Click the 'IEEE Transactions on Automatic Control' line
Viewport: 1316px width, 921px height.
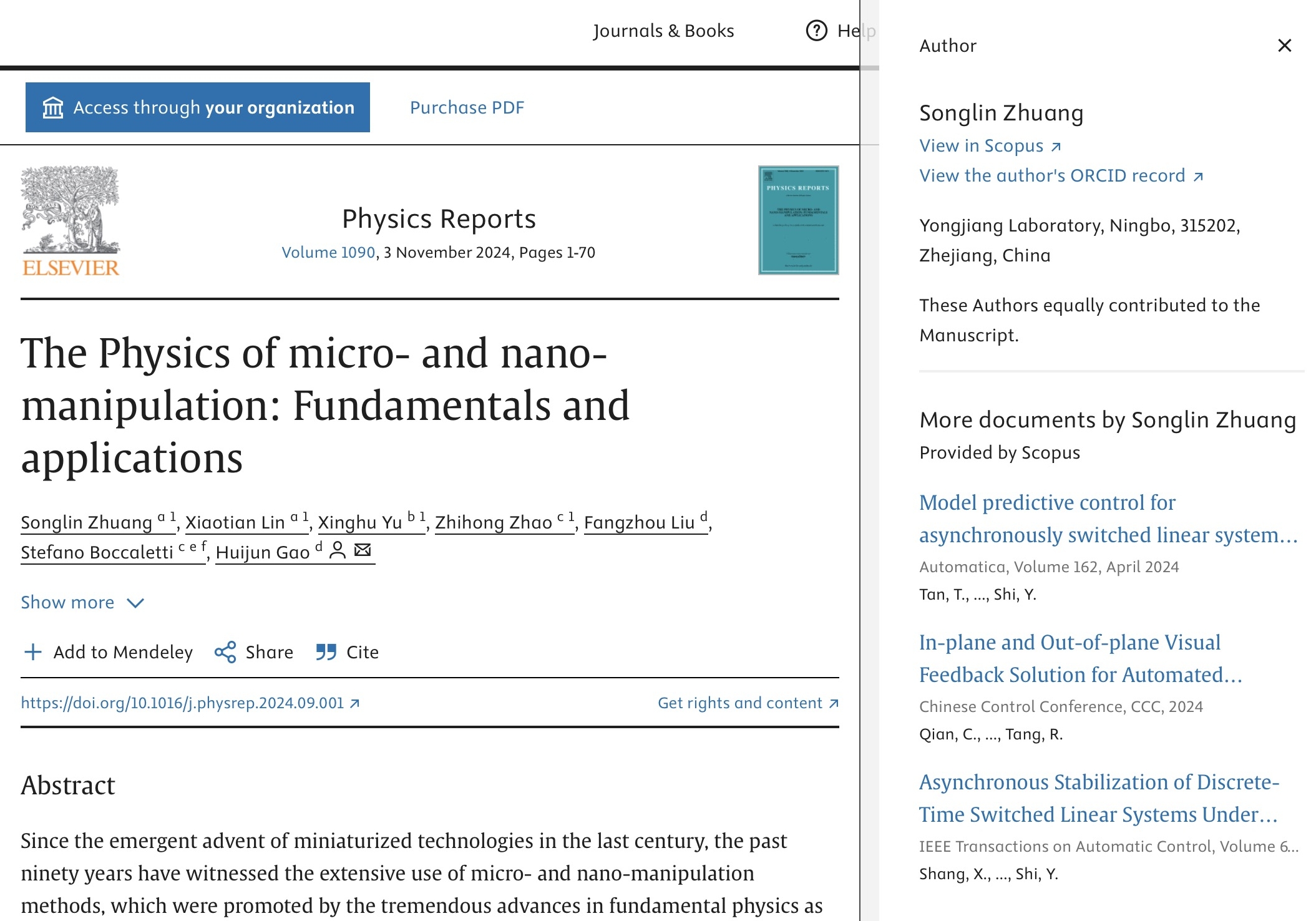coord(1108,846)
